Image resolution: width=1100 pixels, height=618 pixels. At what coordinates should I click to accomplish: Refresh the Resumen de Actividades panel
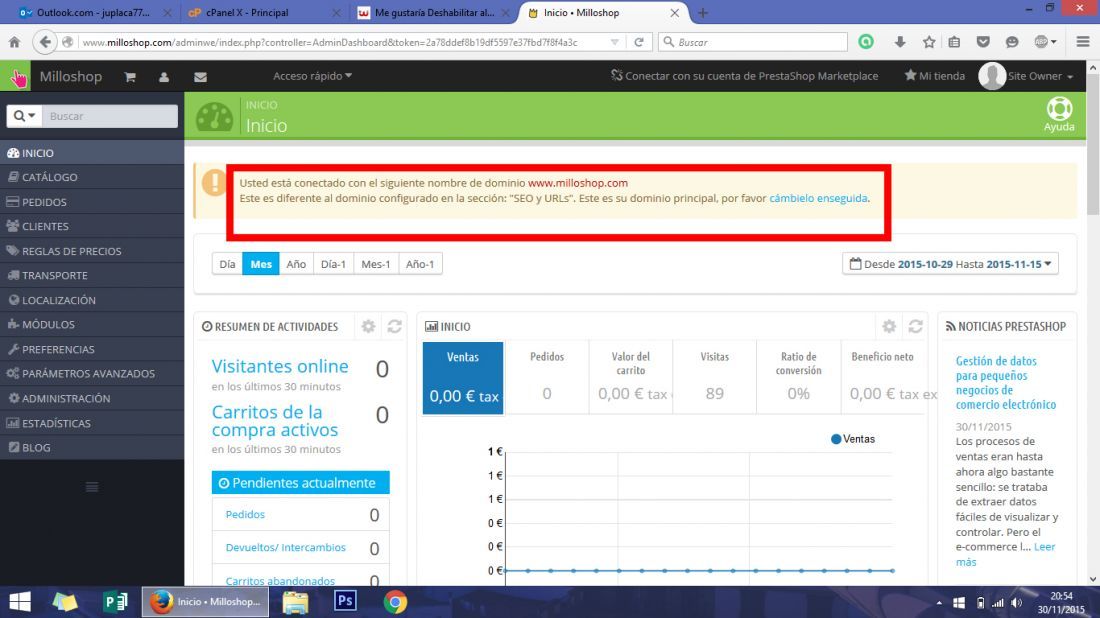click(394, 326)
